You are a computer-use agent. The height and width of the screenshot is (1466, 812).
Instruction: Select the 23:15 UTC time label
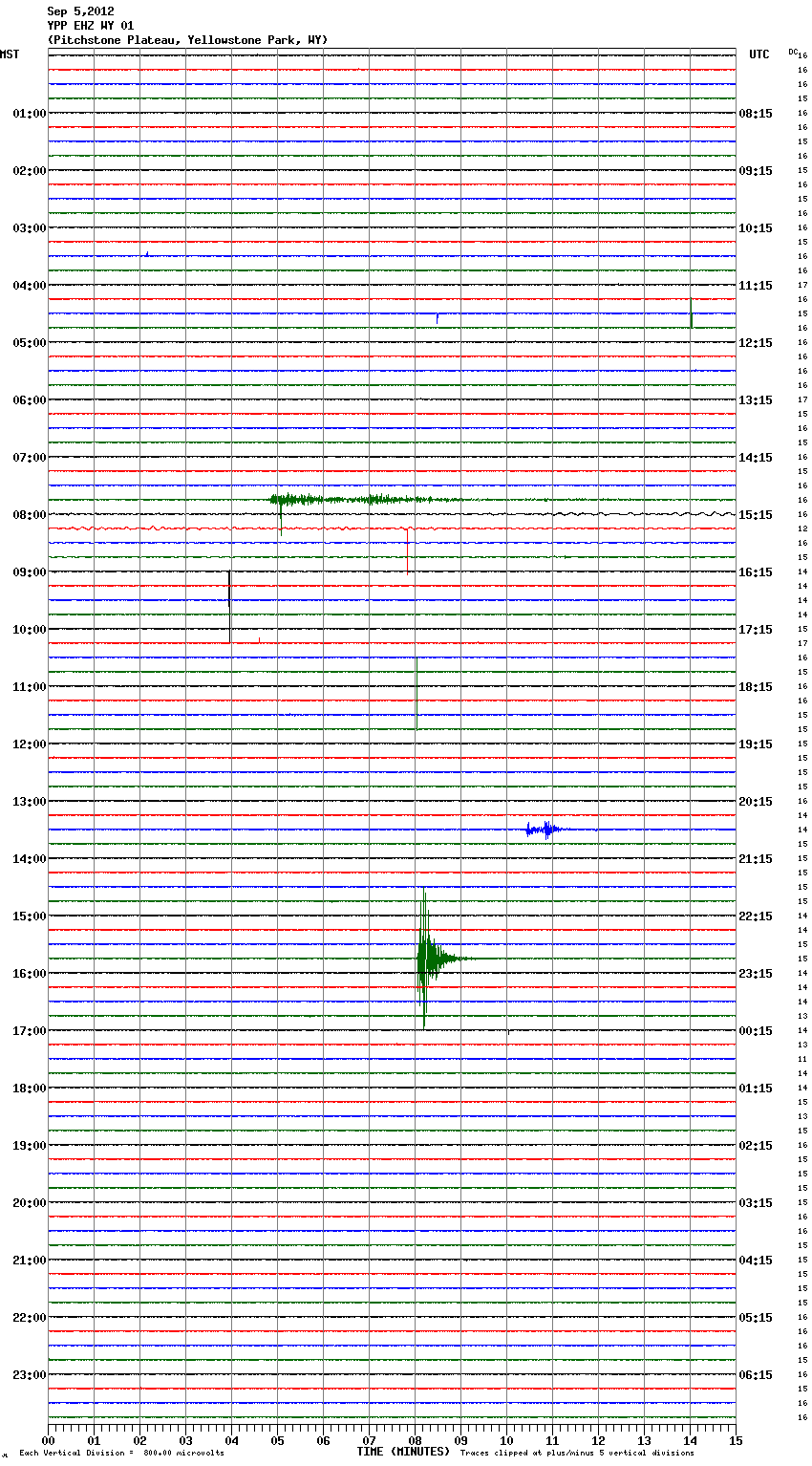click(x=756, y=973)
